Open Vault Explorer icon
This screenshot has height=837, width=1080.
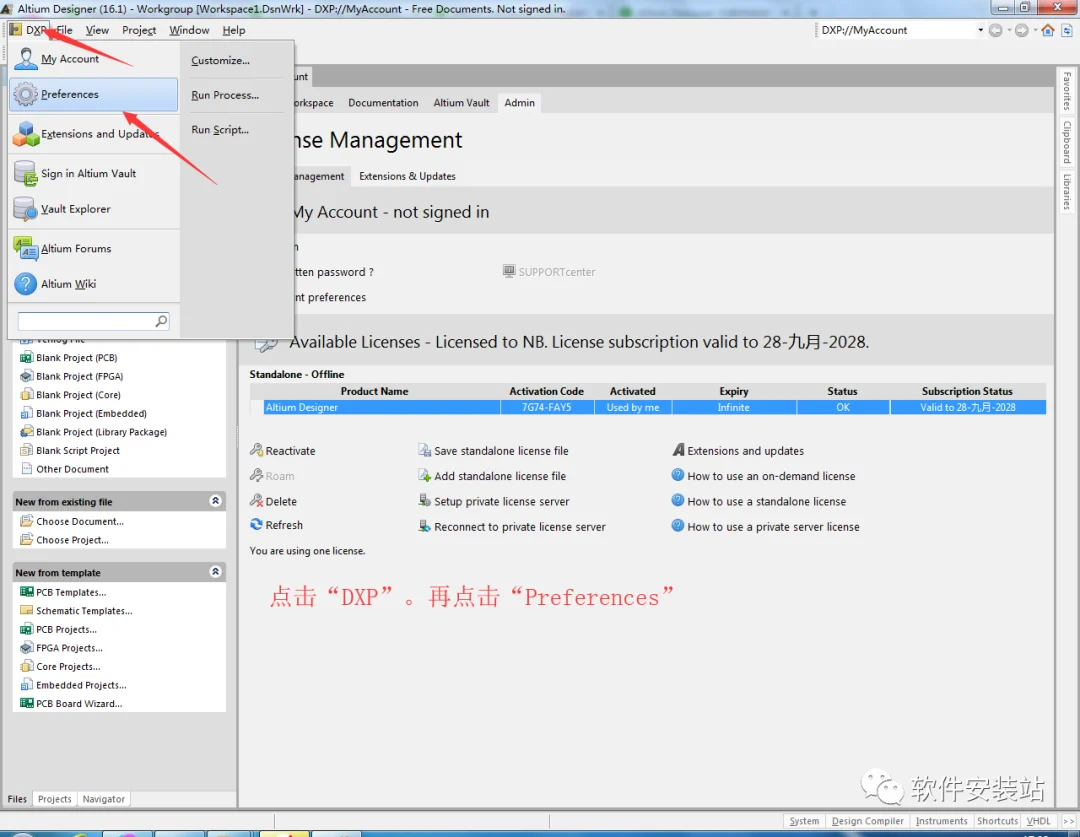[x=26, y=209]
